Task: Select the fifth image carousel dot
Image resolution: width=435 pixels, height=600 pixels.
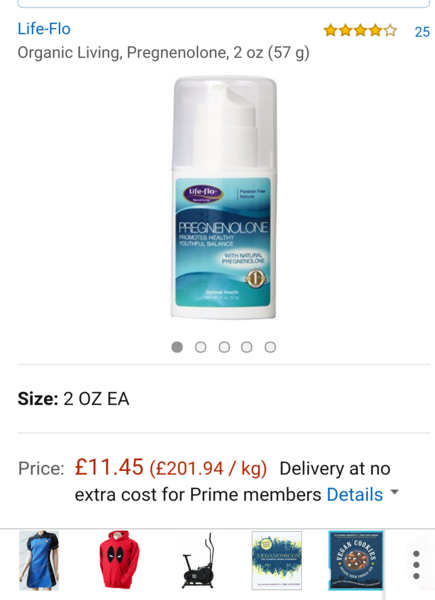Action: click(x=270, y=347)
